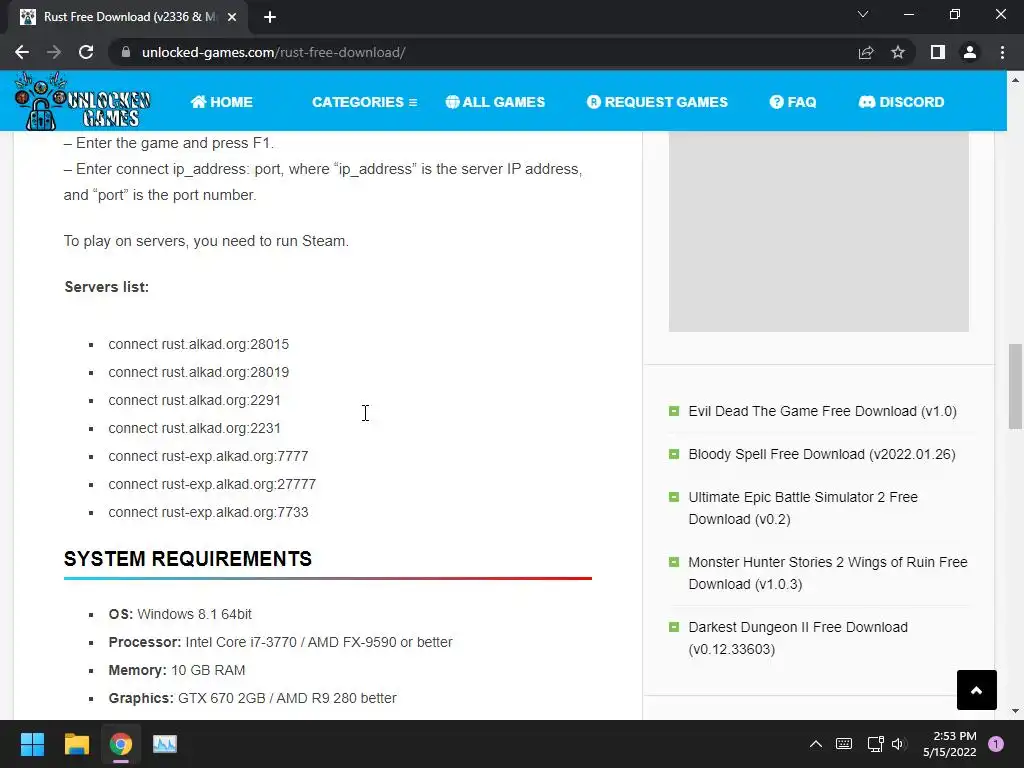Viewport: 1024px width, 768px height.
Task: Open the DISCORD link
Action: click(x=901, y=102)
